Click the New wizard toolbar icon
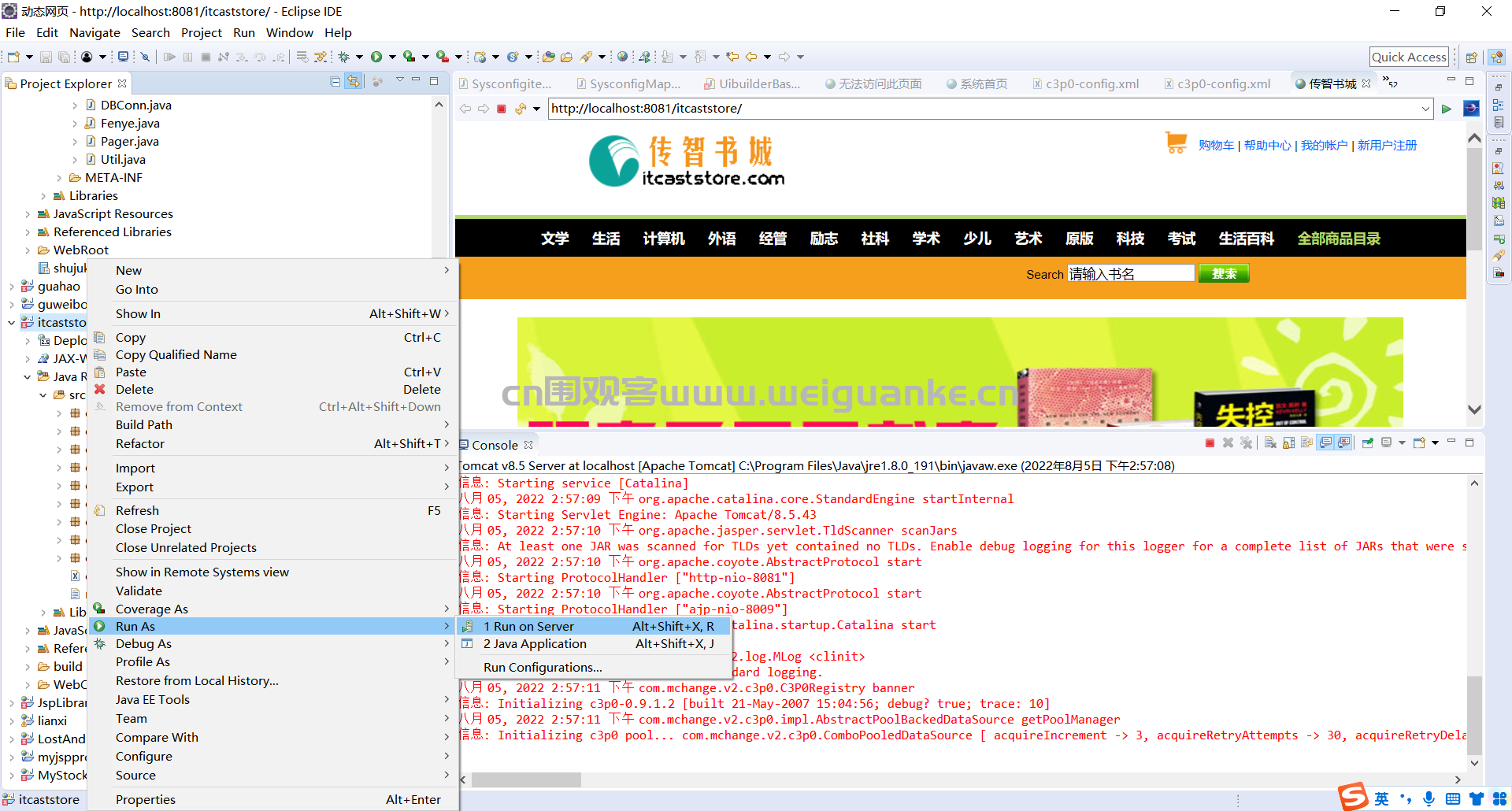This screenshot has width=1512, height=811. 13,57
